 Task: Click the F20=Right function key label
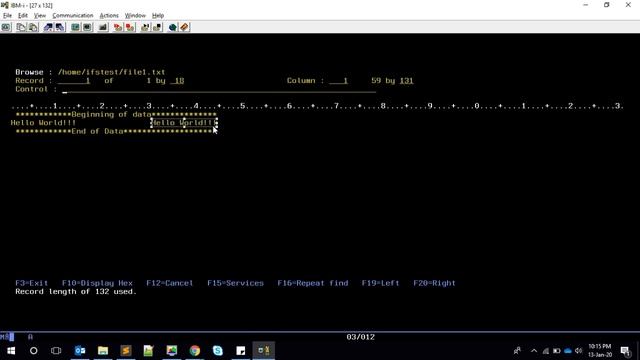pos(434,283)
